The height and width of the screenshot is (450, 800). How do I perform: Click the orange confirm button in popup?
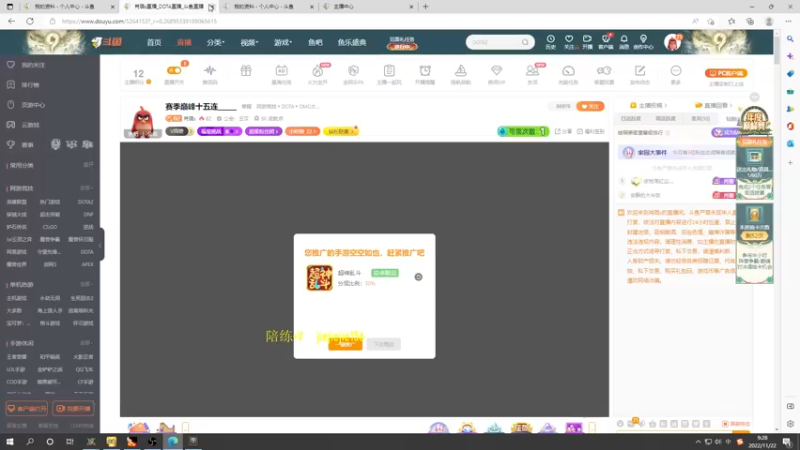click(345, 344)
